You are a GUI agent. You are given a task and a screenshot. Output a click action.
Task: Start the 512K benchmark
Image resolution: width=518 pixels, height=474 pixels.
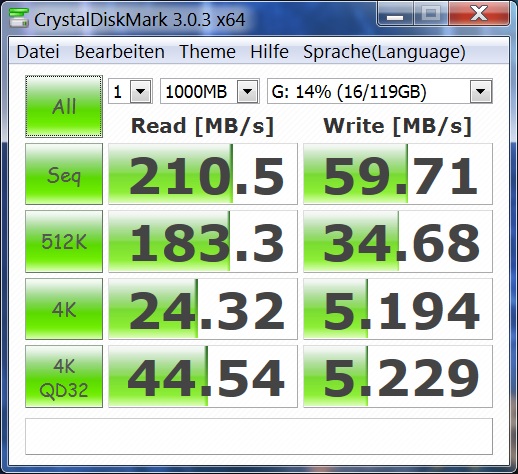coord(64,241)
